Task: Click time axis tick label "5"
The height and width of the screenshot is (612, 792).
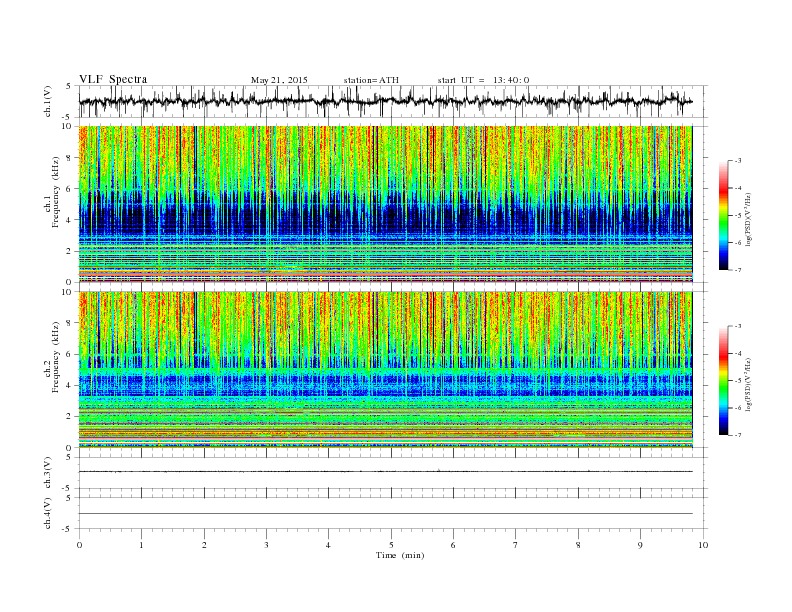Action: click(391, 545)
